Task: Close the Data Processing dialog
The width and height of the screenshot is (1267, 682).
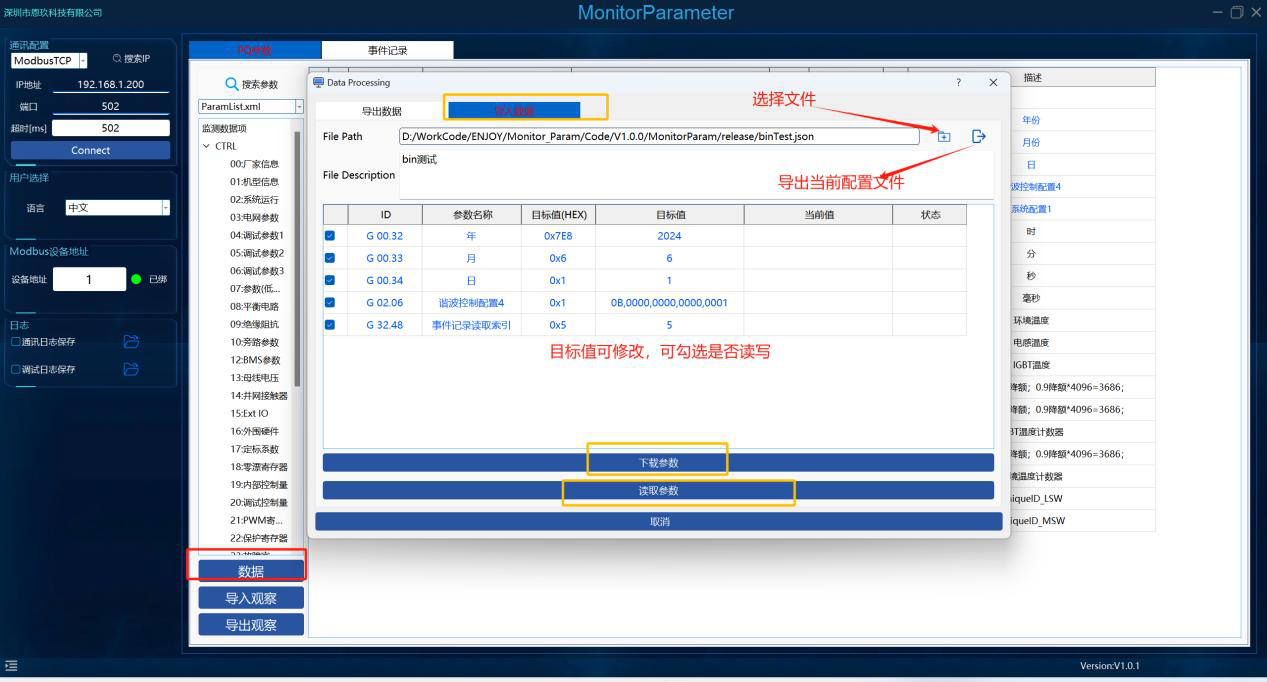Action: [993, 82]
